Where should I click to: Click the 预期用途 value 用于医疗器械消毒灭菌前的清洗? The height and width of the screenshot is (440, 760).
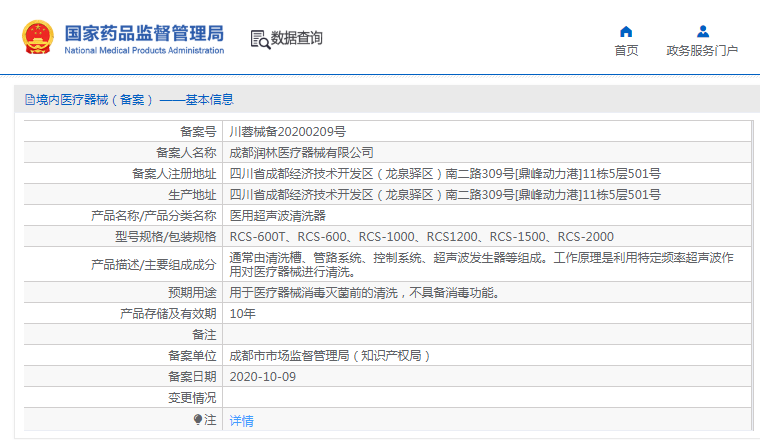364,293
